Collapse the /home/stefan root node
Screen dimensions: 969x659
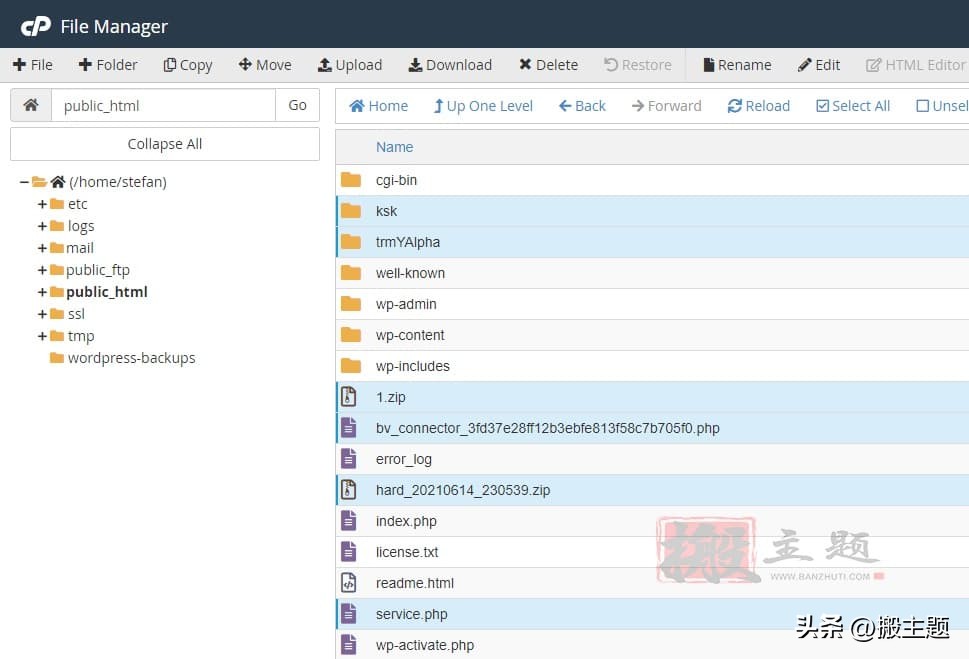coord(24,182)
